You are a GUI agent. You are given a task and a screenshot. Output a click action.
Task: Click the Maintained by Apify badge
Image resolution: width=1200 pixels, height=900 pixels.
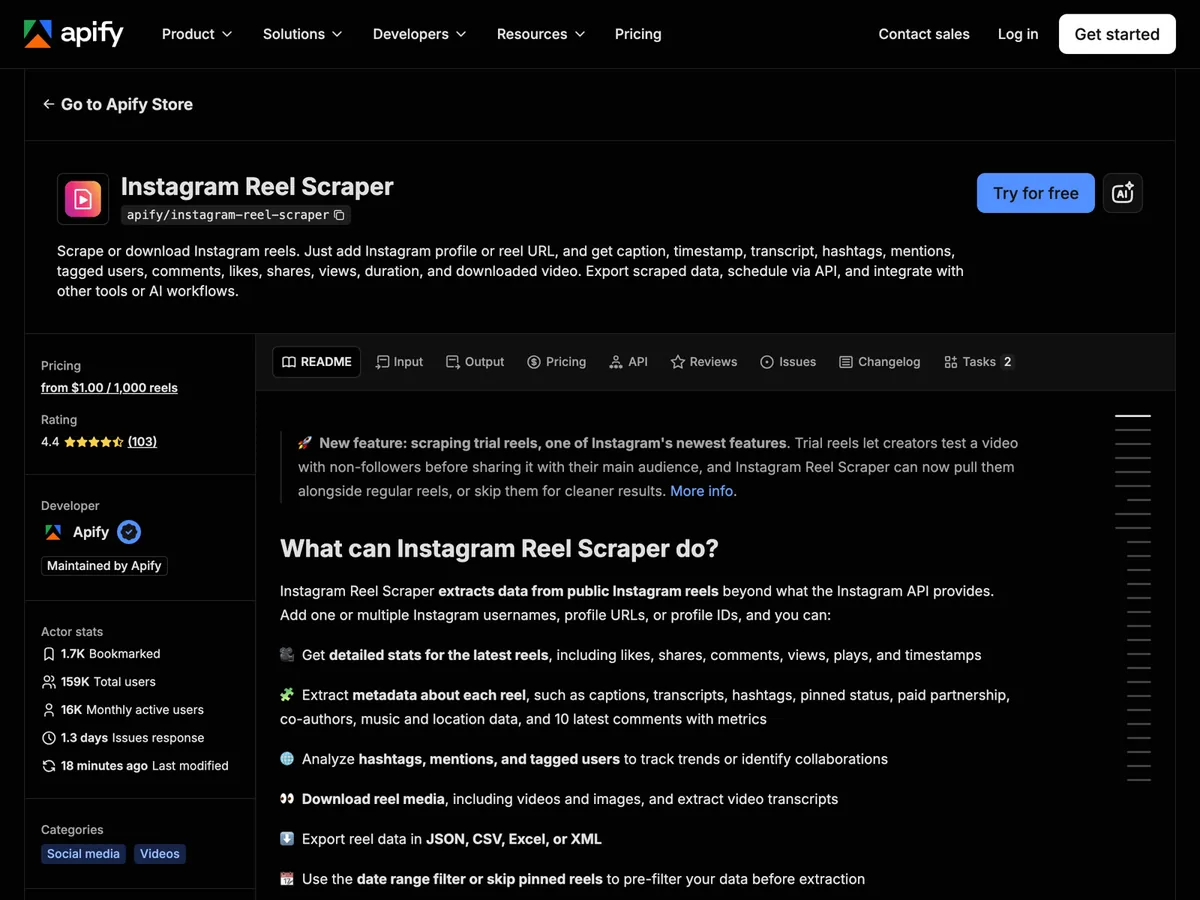click(x=104, y=566)
